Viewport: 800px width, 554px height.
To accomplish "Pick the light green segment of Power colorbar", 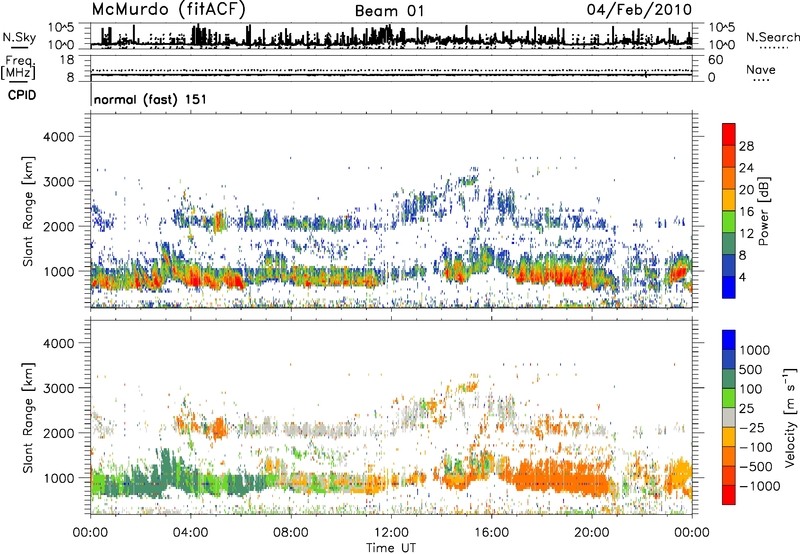I will tap(729, 222).
